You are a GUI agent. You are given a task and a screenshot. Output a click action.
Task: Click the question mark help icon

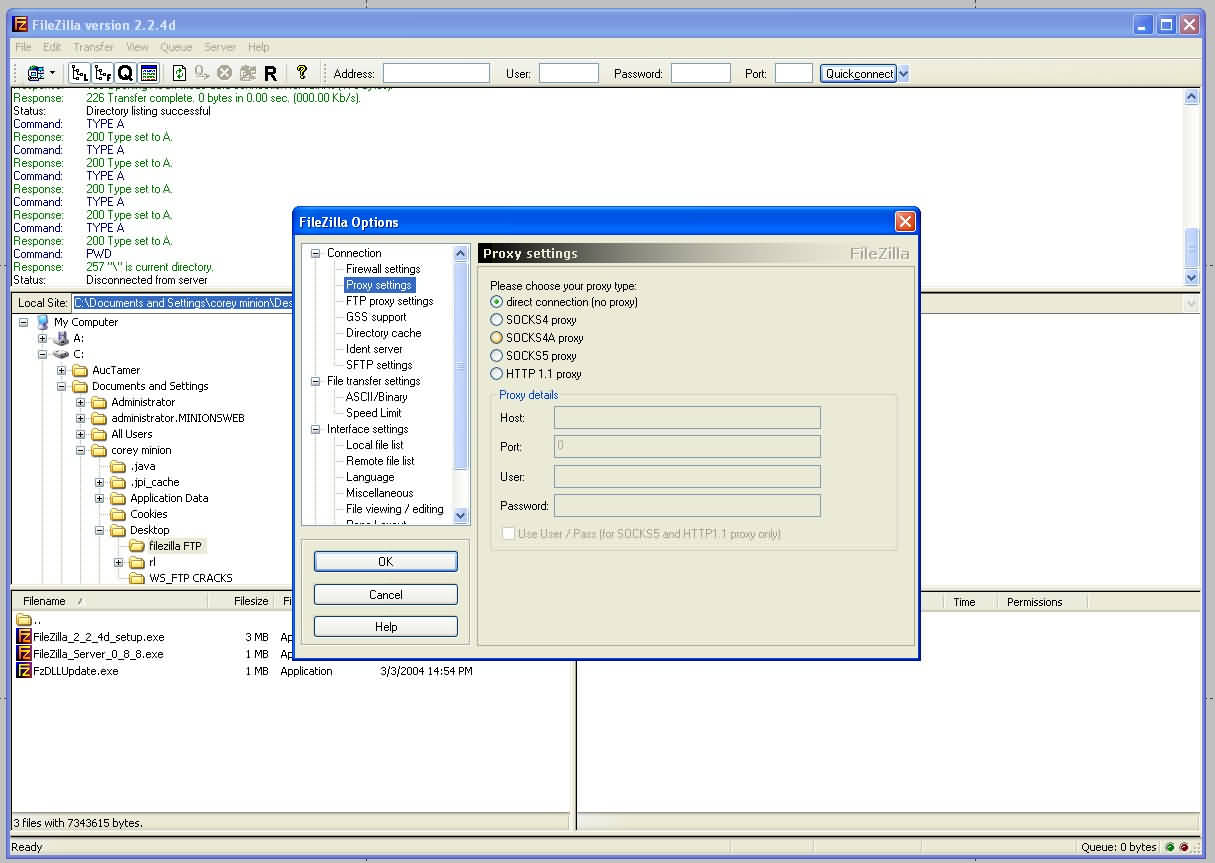[x=302, y=73]
